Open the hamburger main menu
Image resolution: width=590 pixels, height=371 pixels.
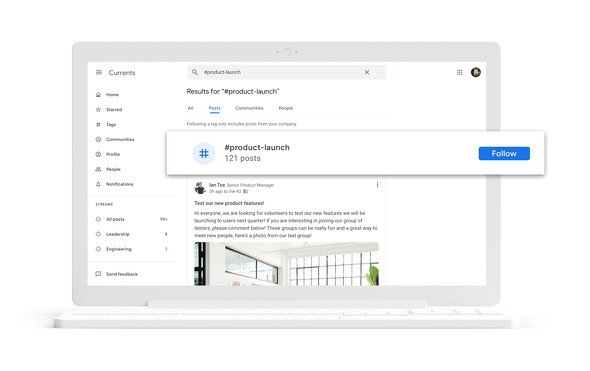99,72
